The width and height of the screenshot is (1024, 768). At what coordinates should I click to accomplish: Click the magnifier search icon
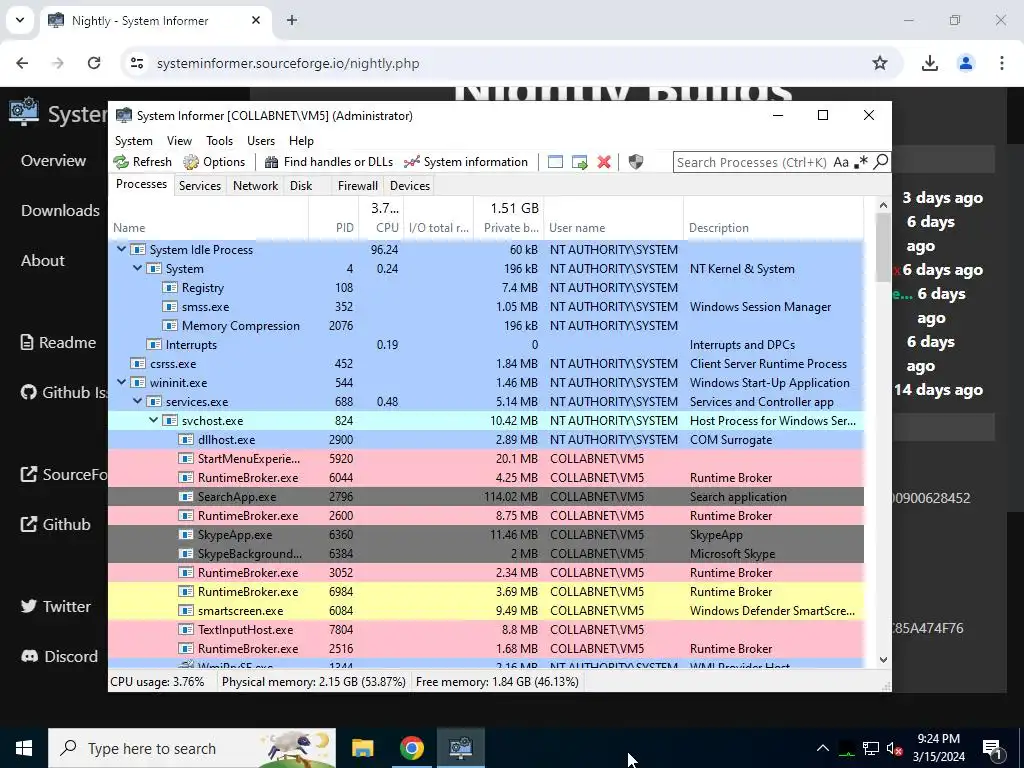pyautogui.click(x=880, y=161)
